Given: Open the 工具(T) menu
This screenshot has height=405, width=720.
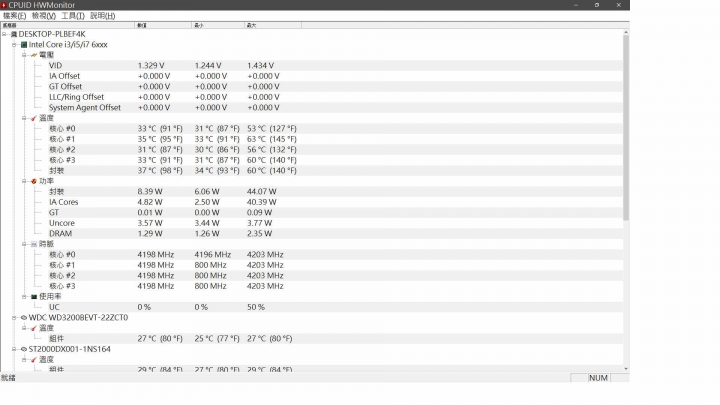Looking at the screenshot, I should click(x=73, y=16).
